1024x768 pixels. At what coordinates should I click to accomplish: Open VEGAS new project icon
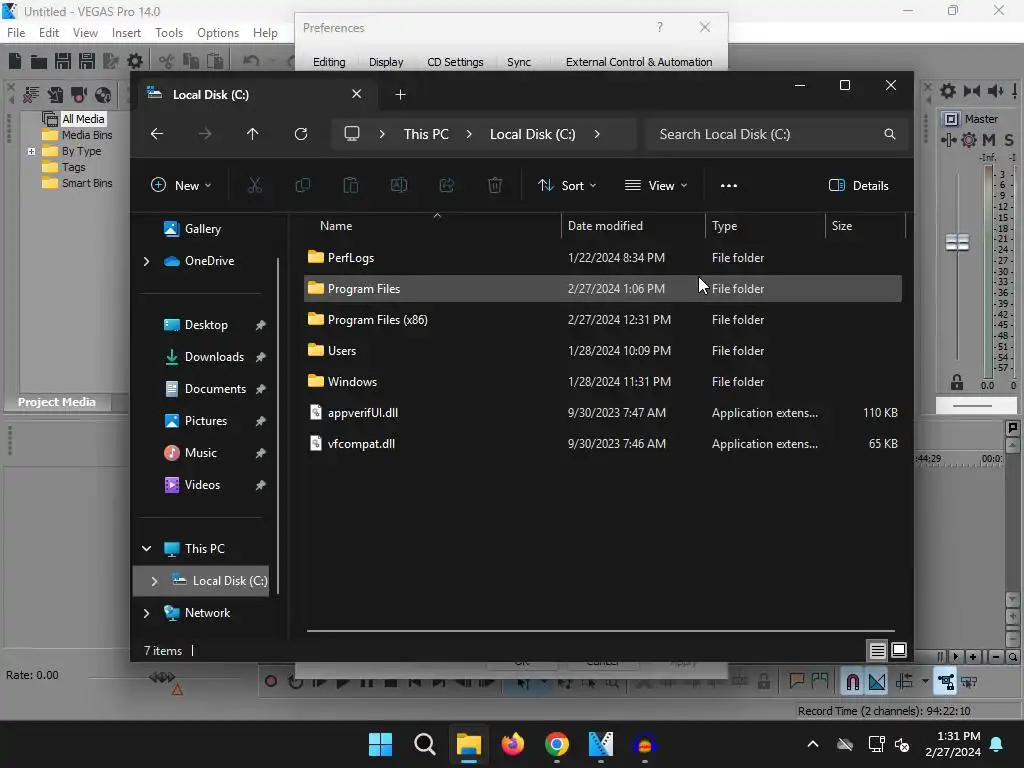pos(15,61)
